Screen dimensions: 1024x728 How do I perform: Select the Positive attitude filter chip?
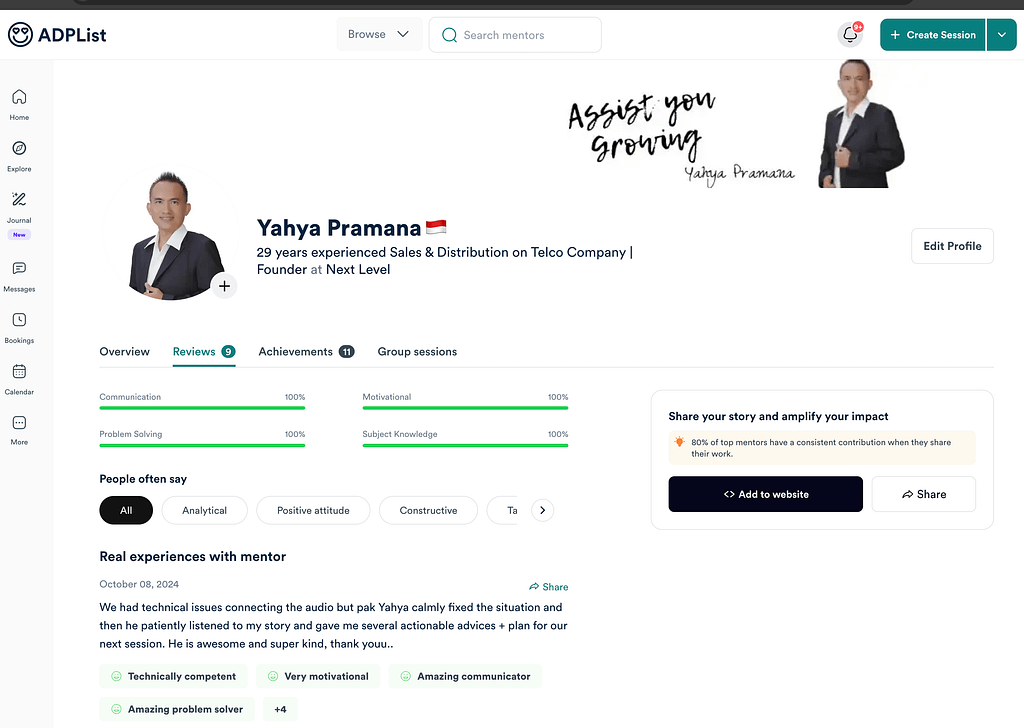click(313, 511)
